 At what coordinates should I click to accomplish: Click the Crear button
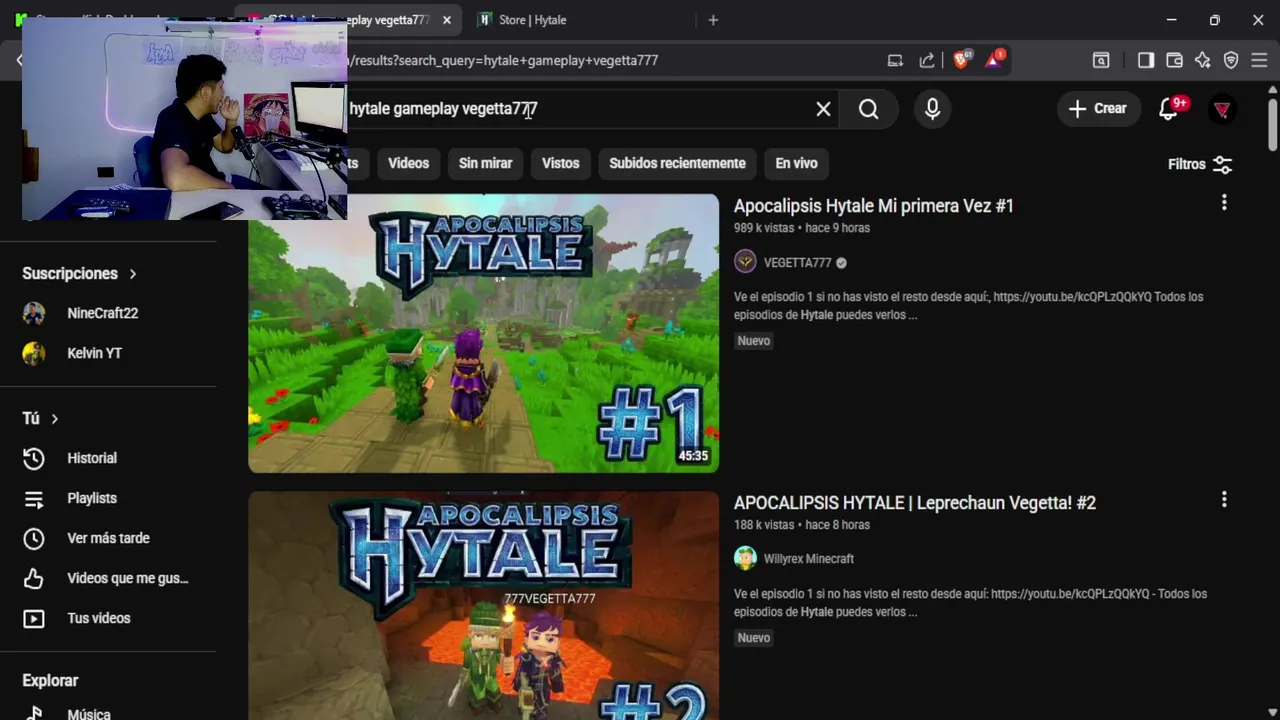[1097, 108]
